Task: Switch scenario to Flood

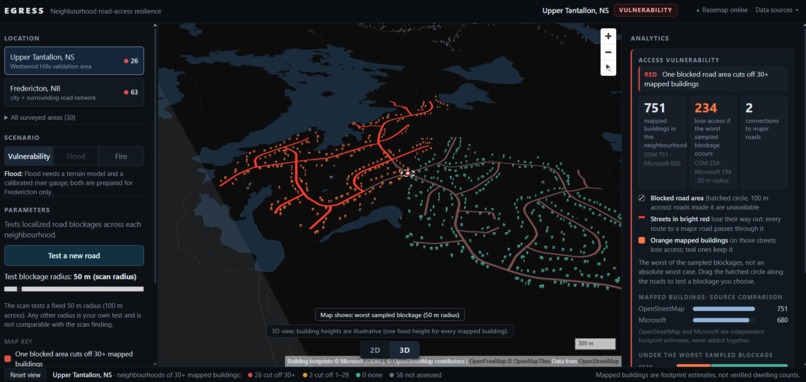Action: tap(76, 156)
